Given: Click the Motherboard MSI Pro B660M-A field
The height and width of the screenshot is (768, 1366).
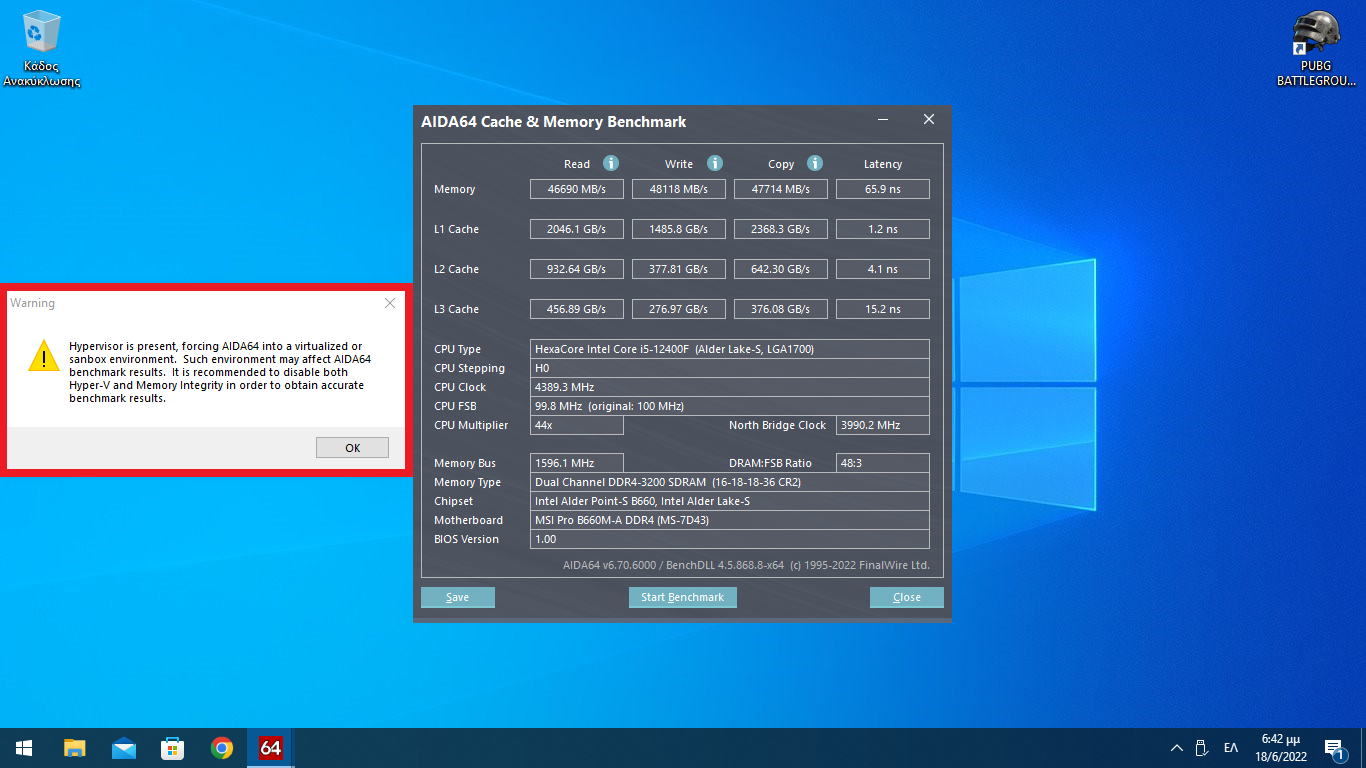Looking at the screenshot, I should click(730, 520).
